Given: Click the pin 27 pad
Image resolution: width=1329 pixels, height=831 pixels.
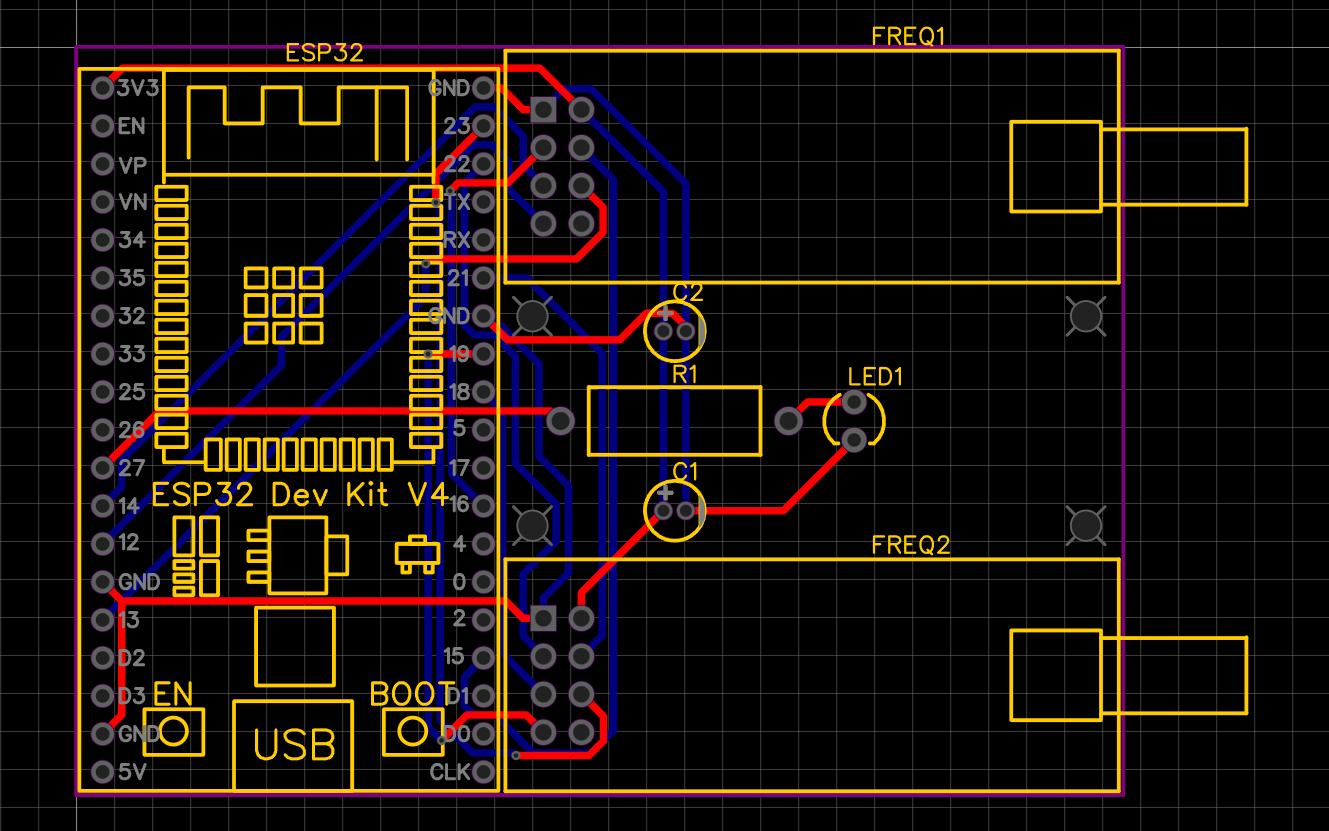Looking at the screenshot, I should (x=102, y=468).
